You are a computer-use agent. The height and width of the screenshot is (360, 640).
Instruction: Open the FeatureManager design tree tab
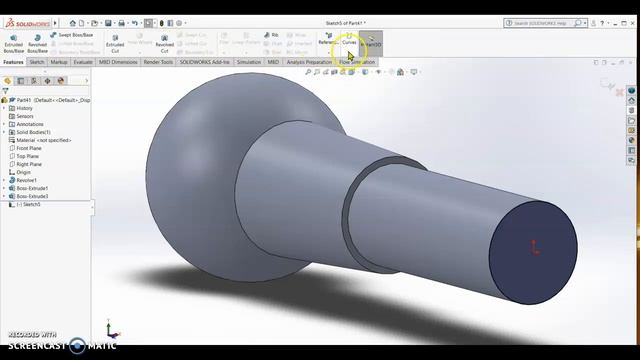click(7, 81)
